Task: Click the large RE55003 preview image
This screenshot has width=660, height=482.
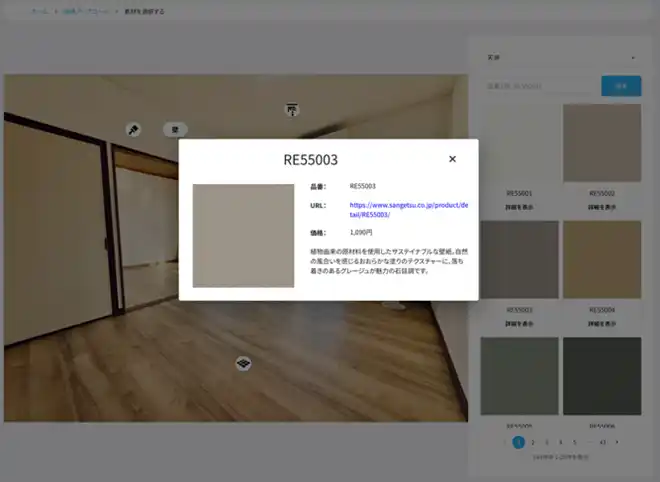Action: 243,236
